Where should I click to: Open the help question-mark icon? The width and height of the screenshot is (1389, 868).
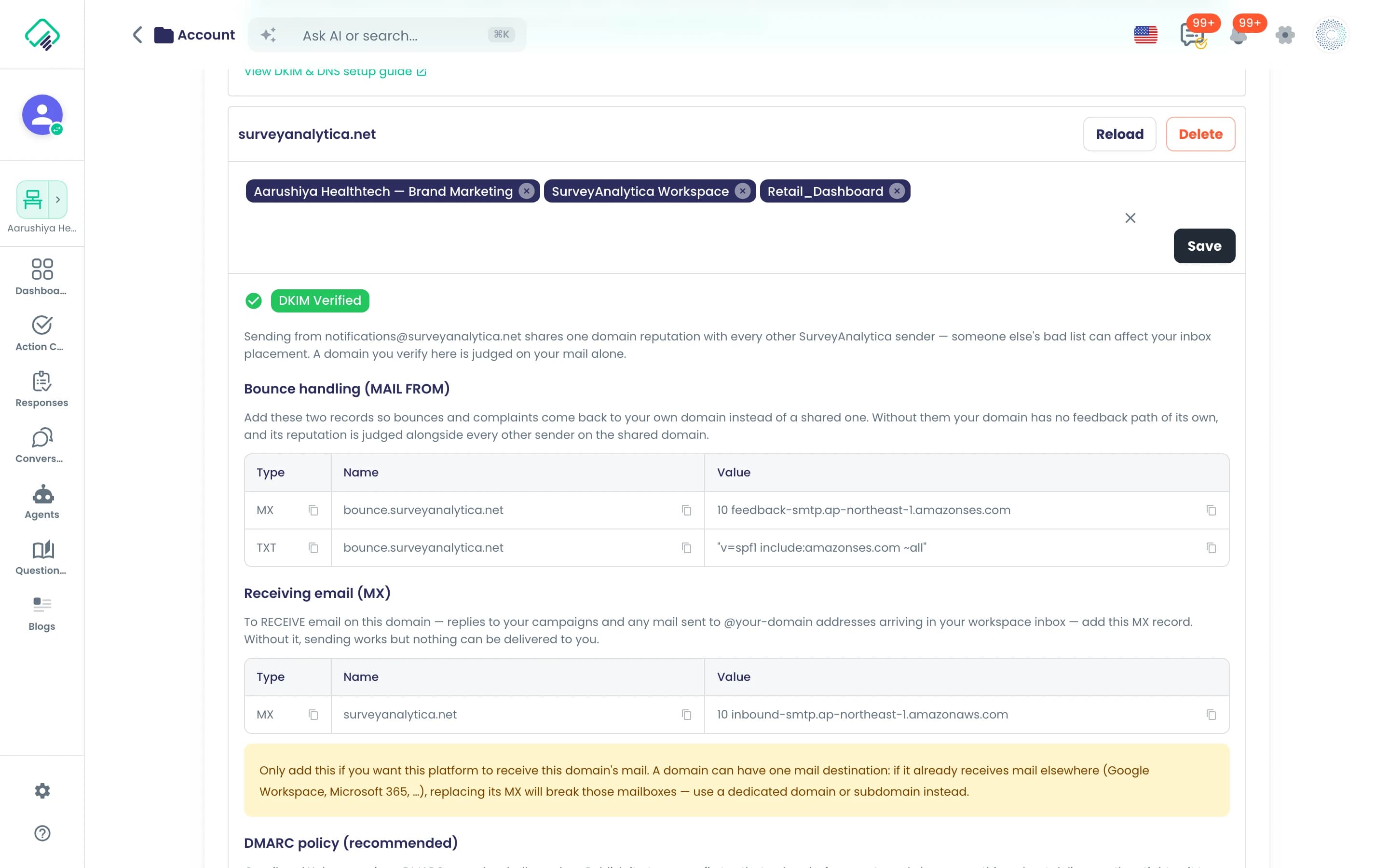42,833
